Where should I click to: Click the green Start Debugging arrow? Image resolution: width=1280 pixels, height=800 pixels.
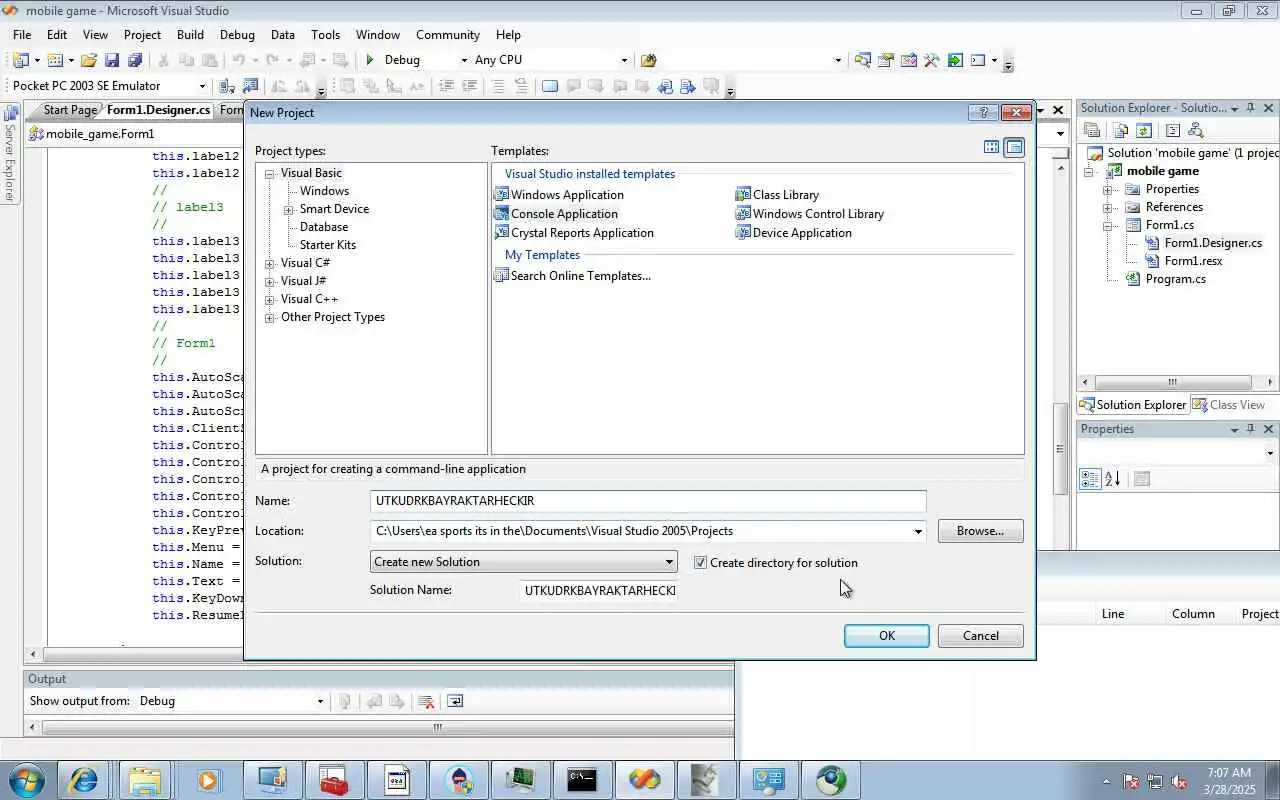(370, 60)
